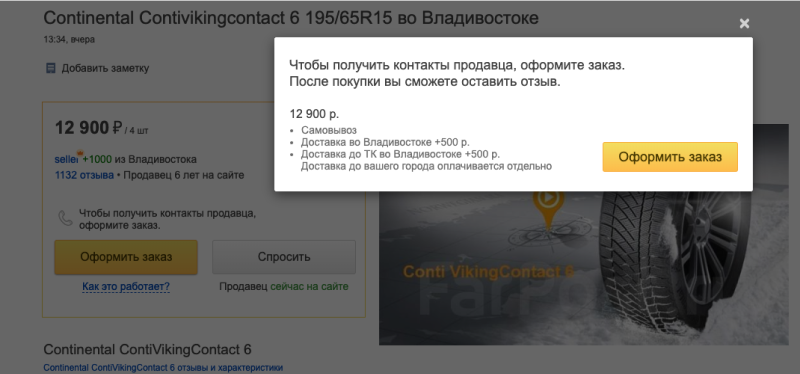The height and width of the screenshot is (374, 800).
Task: Open the 1132 отзыва link
Action: [x=84, y=176]
